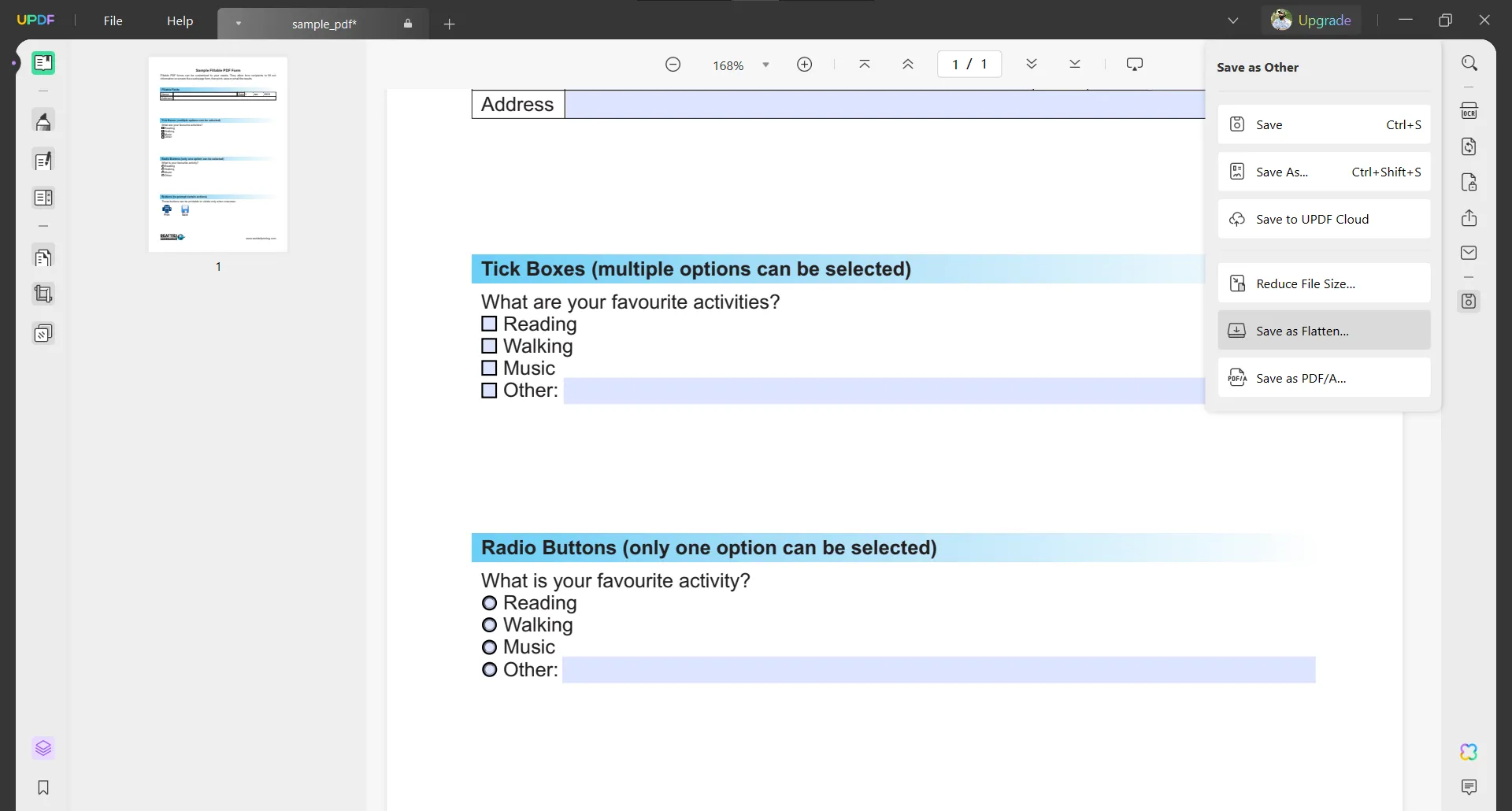Click the tick box Other text field

[x=884, y=391]
